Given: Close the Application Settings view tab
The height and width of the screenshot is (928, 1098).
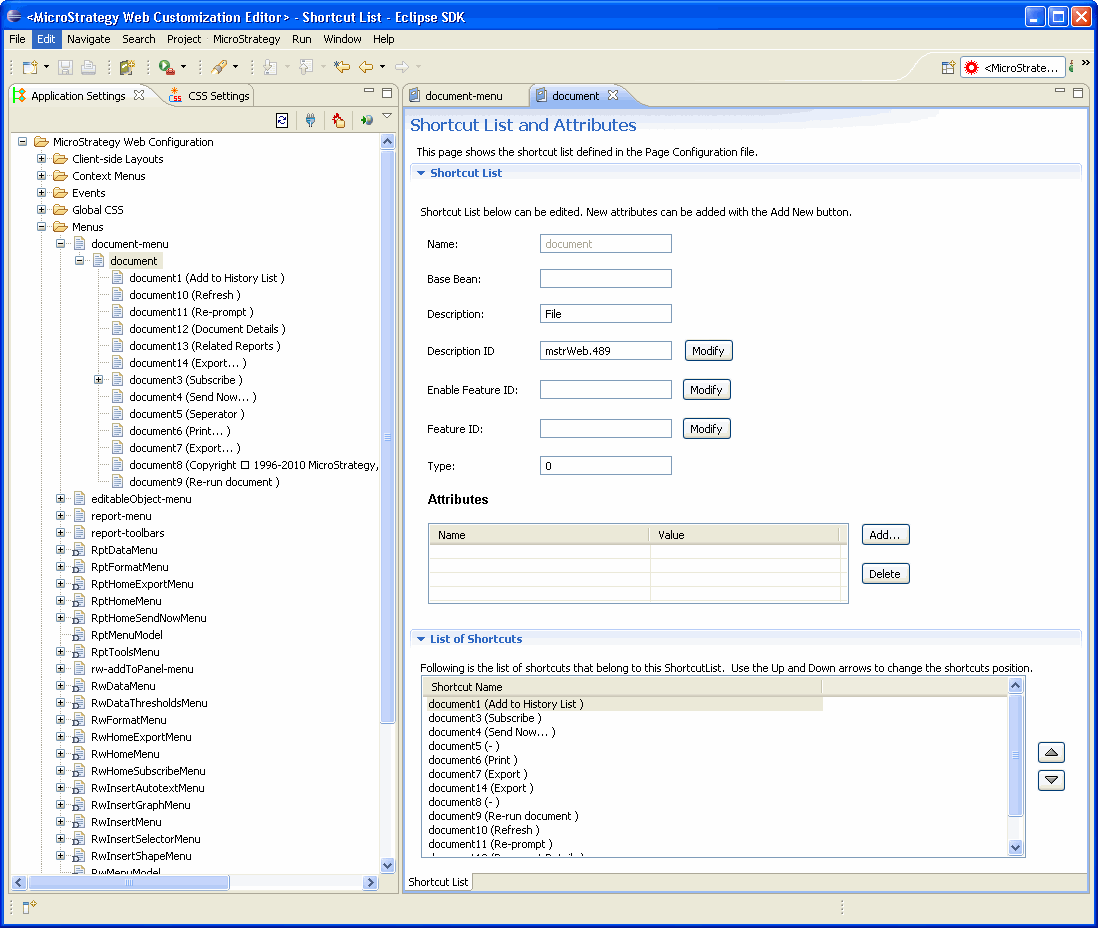Looking at the screenshot, I should 139,95.
